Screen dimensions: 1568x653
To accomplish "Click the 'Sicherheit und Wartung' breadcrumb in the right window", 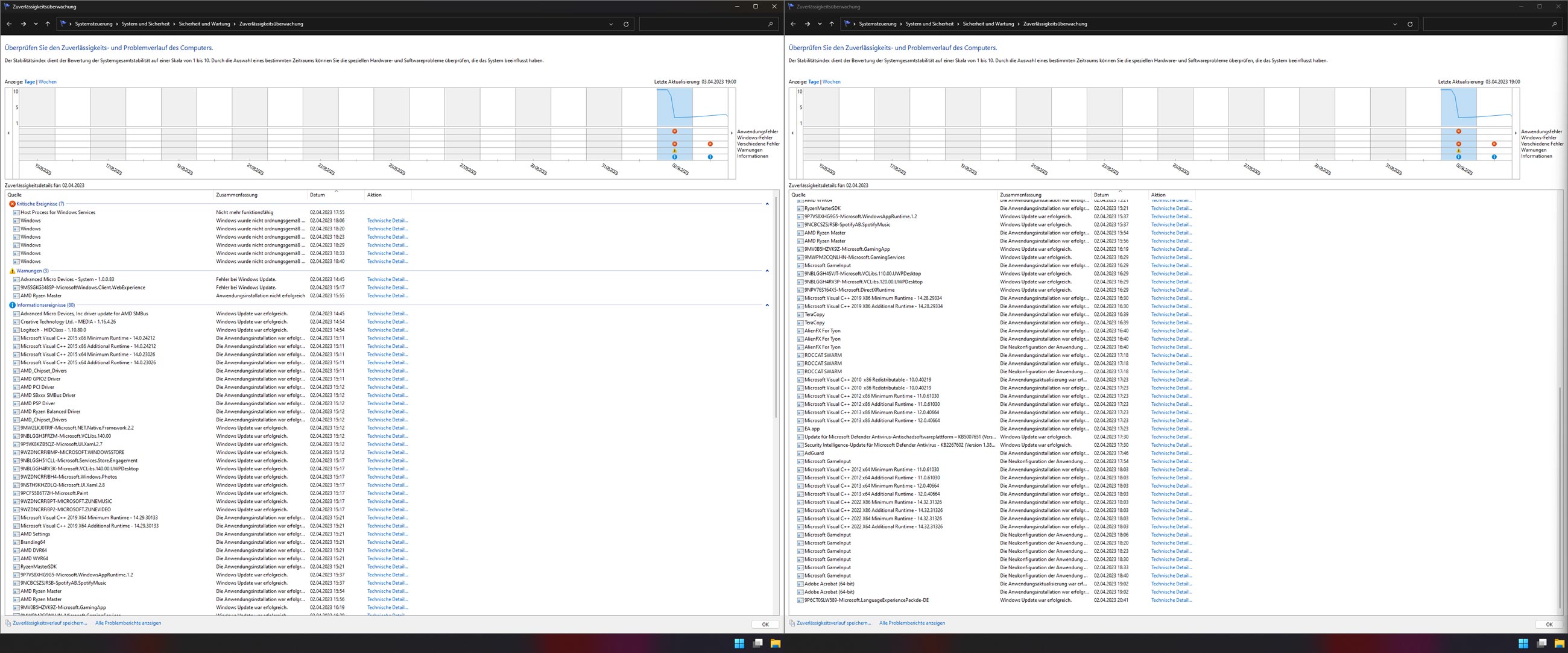I will point(988,24).
